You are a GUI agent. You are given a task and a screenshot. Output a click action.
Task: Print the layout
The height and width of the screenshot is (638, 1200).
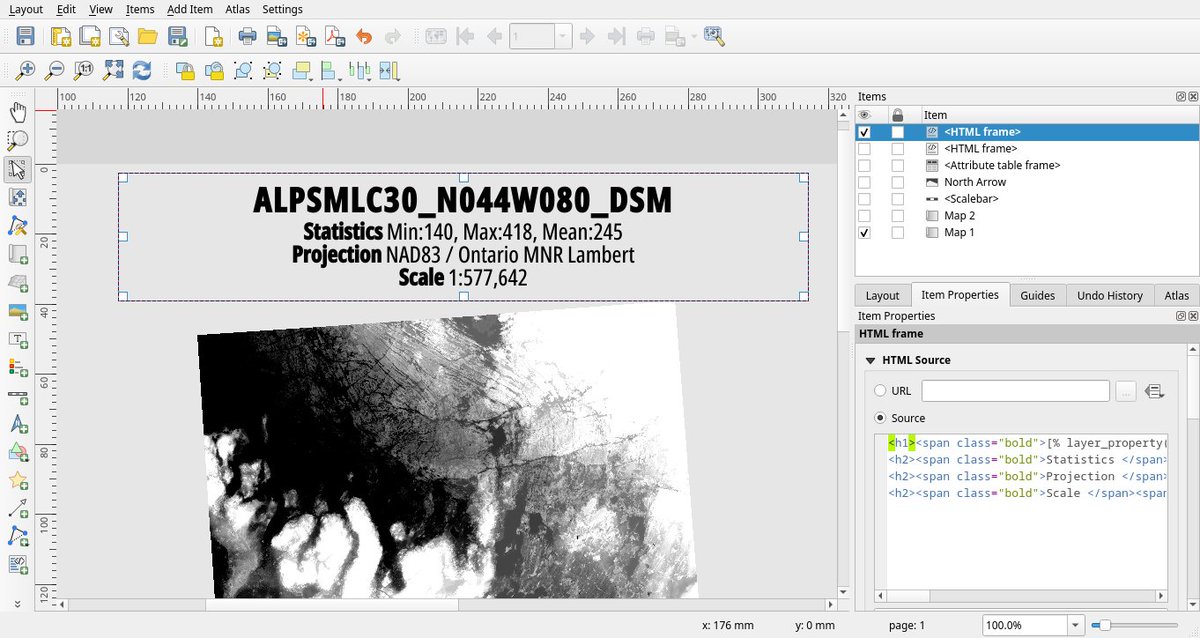[246, 37]
